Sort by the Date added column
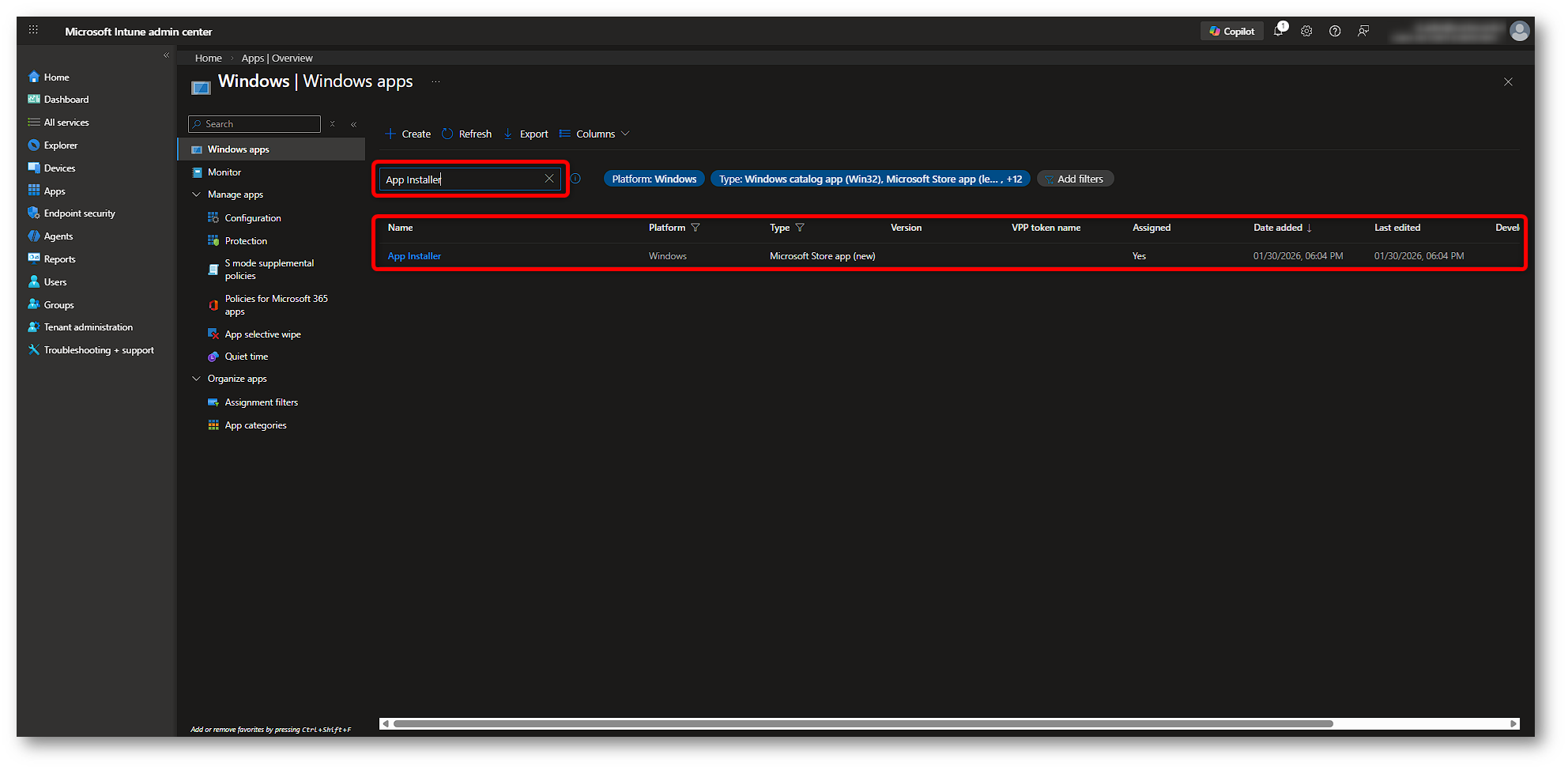1568x770 pixels. [1278, 228]
